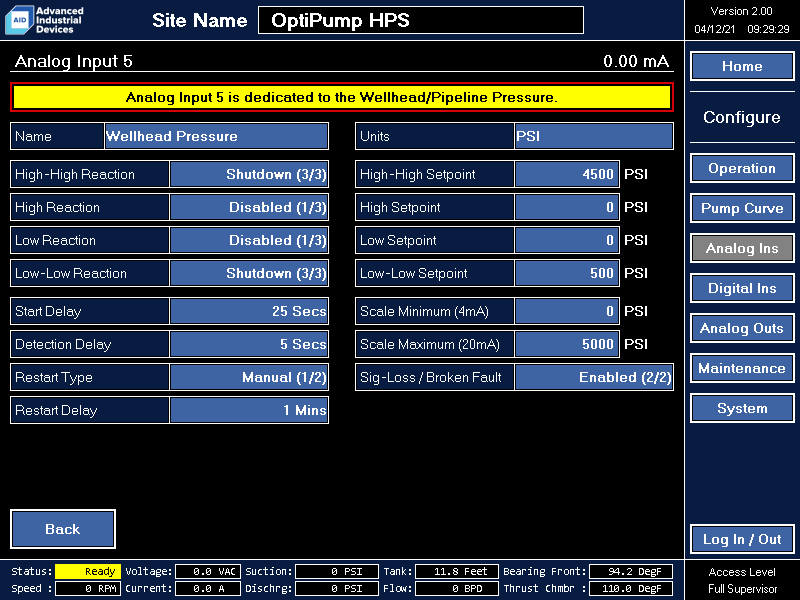Click the yellow Ready status indicator
The height and width of the screenshot is (600, 800).
coord(88,571)
